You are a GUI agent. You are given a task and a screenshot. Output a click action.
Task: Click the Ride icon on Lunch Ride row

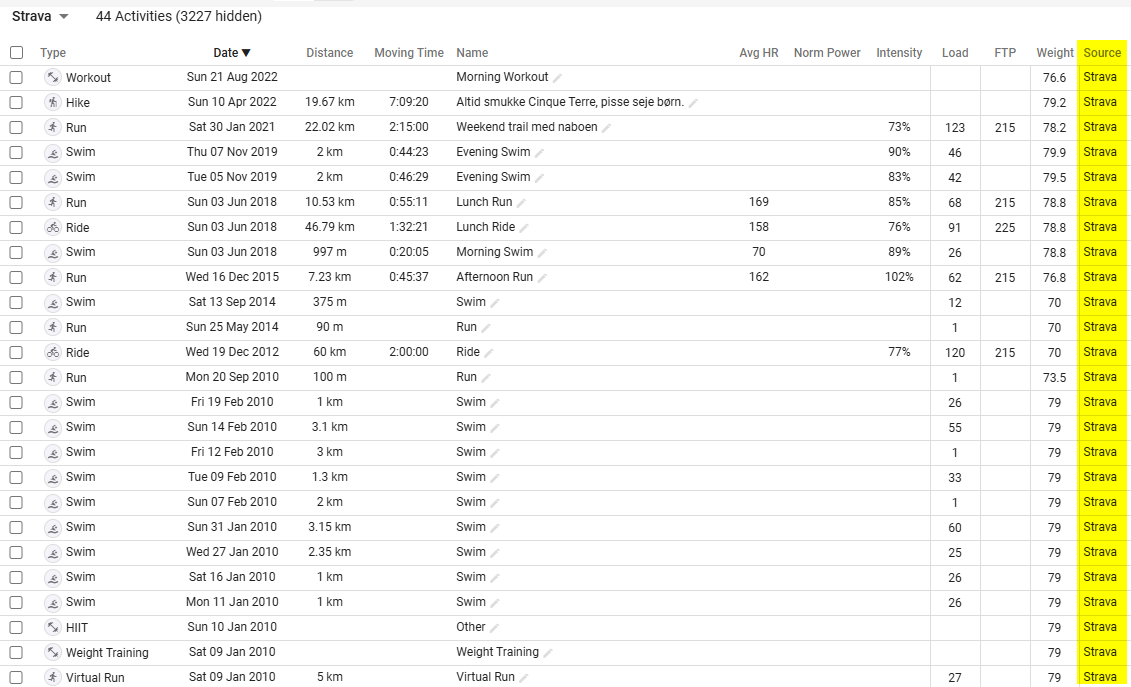[53, 227]
